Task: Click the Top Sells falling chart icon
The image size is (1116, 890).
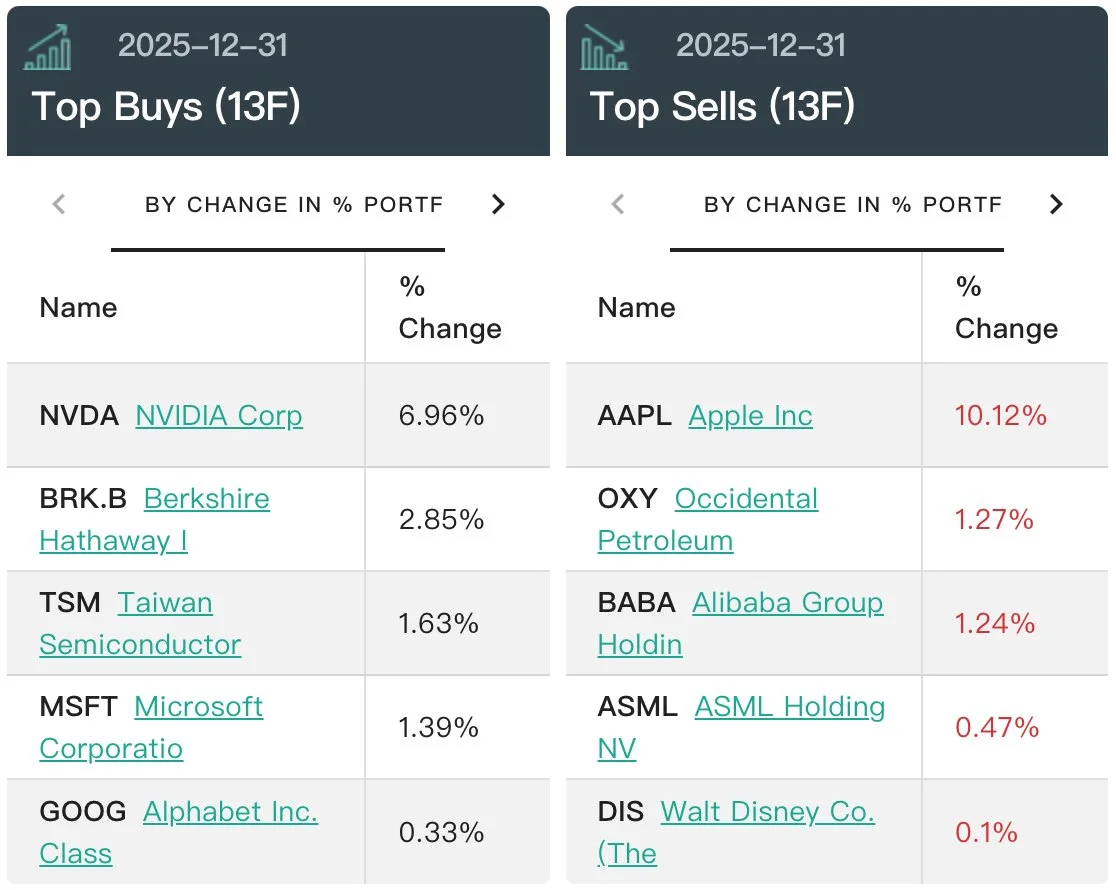Action: (605, 47)
